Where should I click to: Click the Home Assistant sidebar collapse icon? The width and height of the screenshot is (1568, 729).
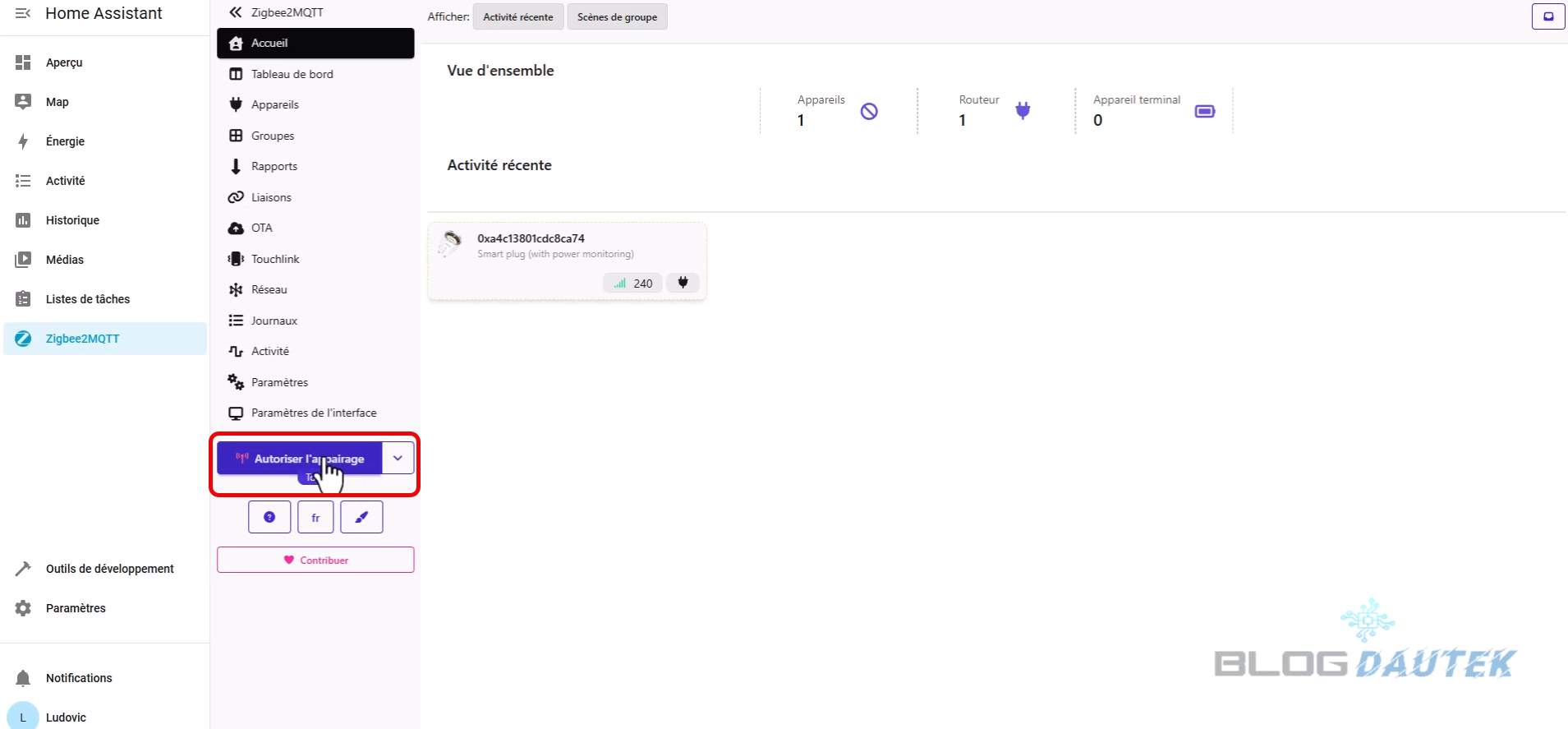(x=23, y=13)
